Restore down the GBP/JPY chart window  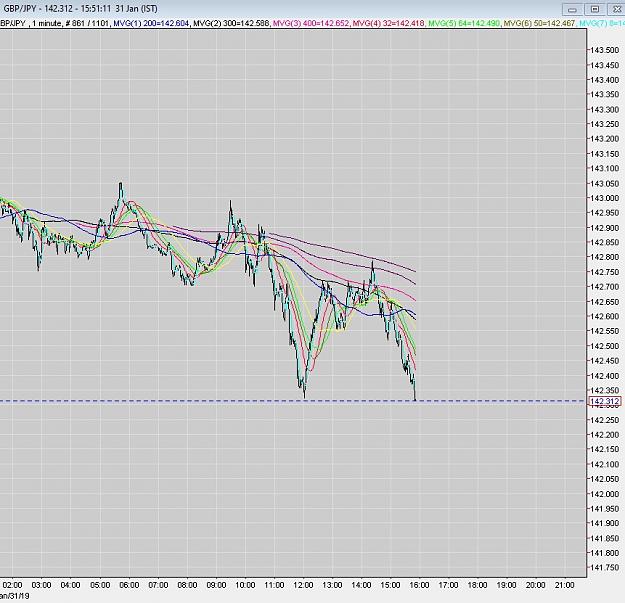click(595, 10)
